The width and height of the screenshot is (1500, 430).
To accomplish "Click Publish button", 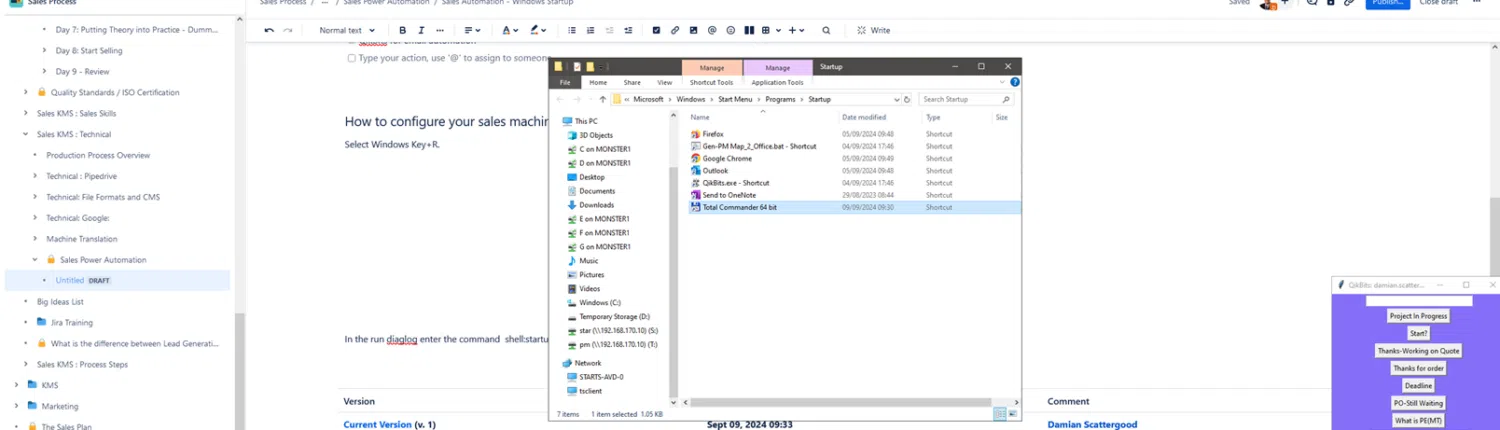I will (x=1388, y=3).
